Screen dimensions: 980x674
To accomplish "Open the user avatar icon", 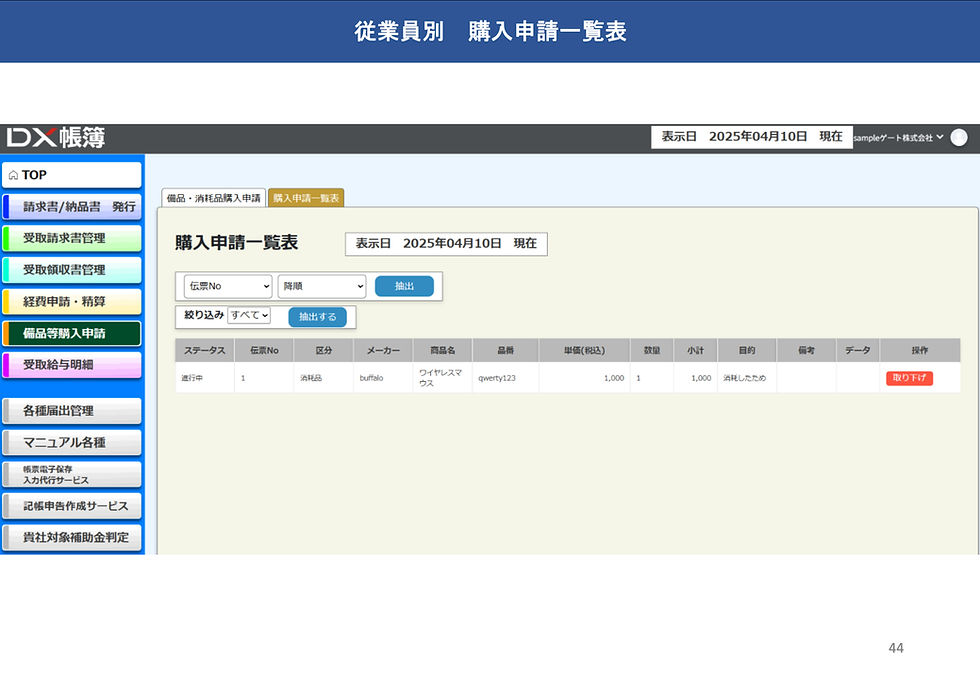I will (958, 138).
